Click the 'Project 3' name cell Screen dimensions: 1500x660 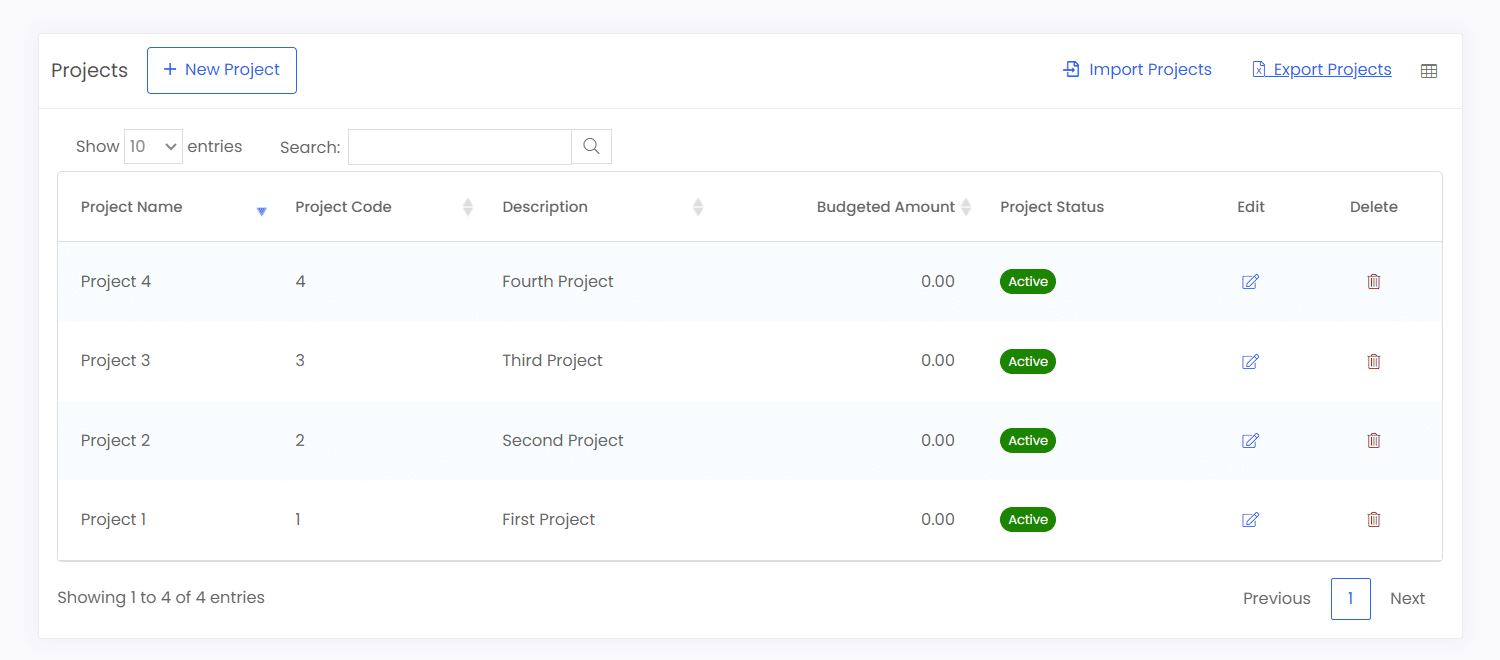[116, 361]
